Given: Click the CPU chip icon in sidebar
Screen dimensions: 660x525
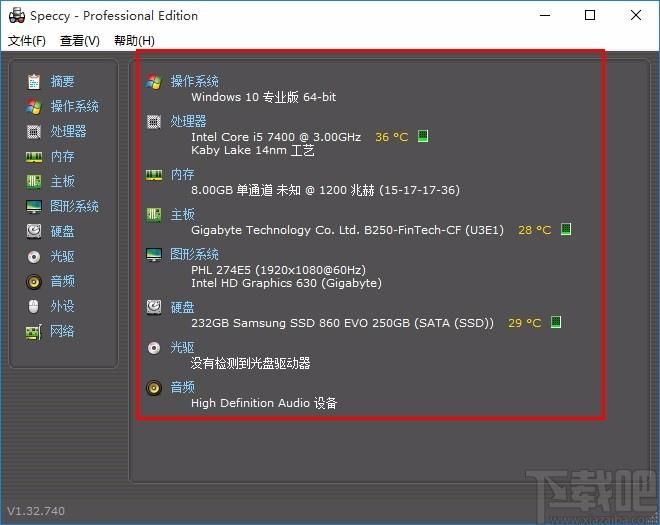Looking at the screenshot, I should [34, 132].
